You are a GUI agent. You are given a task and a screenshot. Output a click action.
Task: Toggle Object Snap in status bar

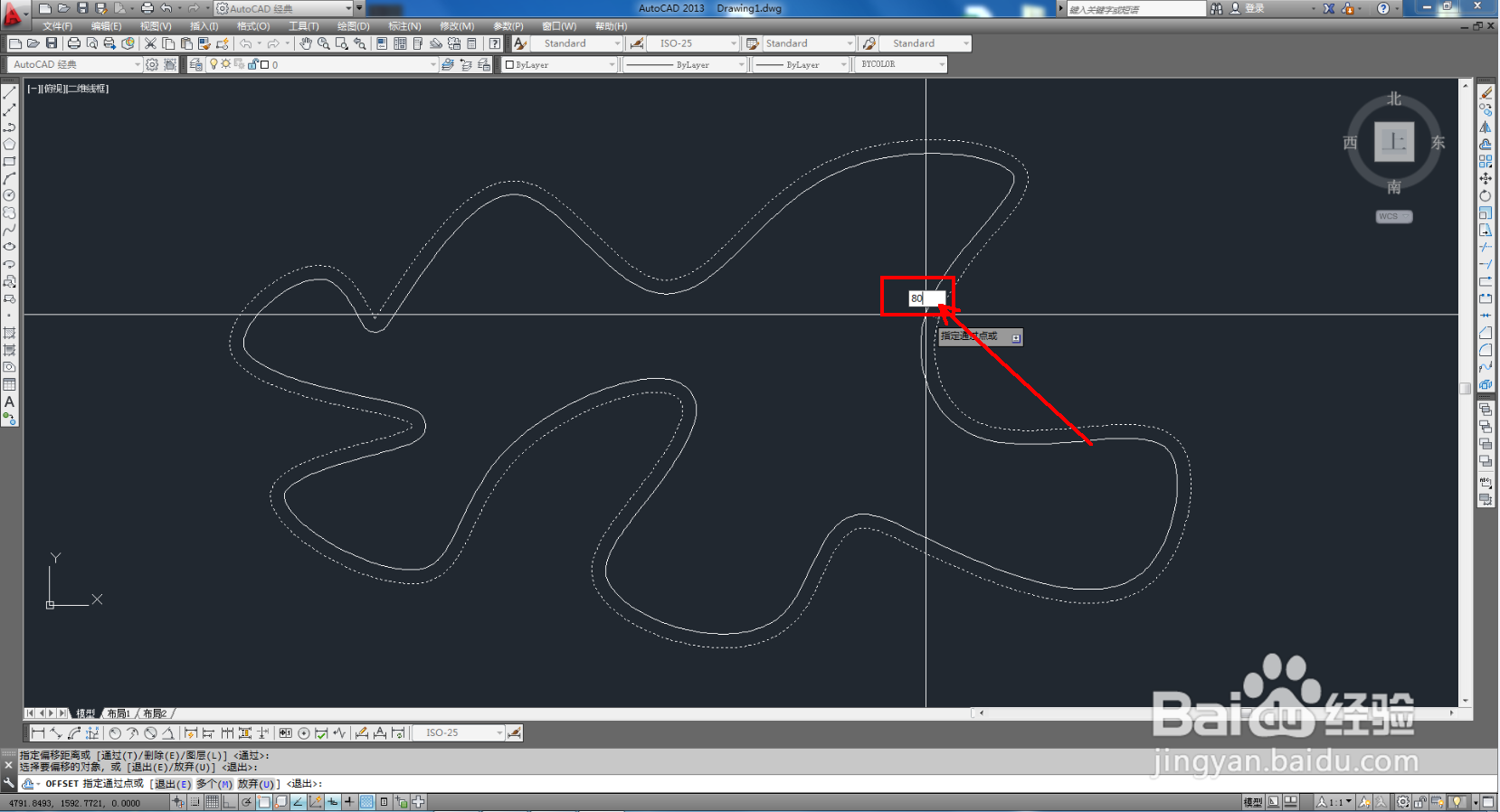(x=263, y=802)
